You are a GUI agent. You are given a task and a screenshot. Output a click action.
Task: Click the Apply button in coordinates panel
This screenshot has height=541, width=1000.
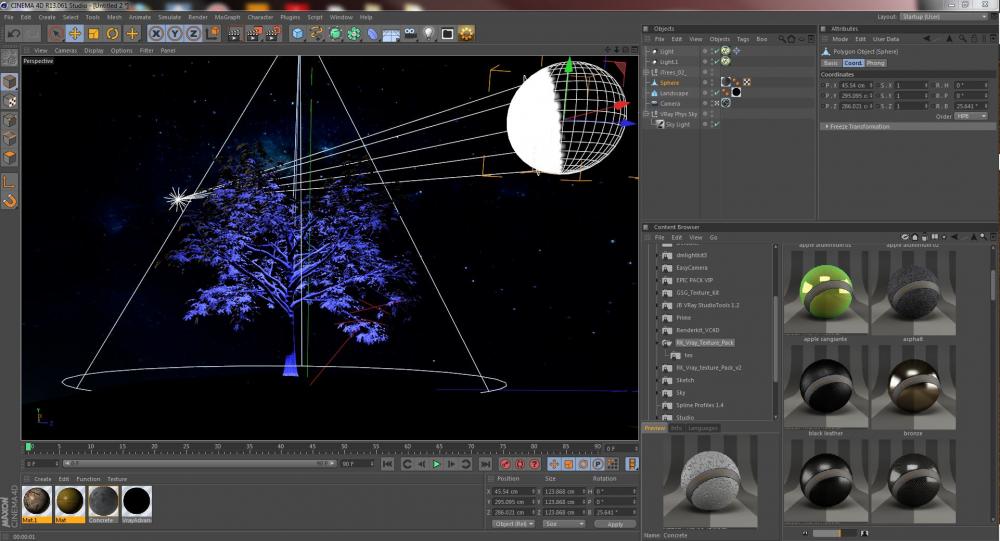[614, 523]
